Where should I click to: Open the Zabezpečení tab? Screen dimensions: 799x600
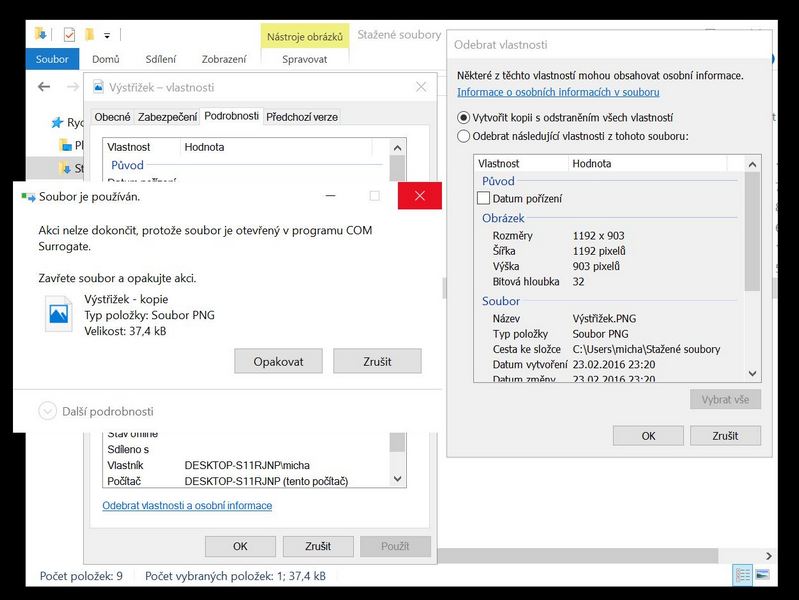pos(167,117)
